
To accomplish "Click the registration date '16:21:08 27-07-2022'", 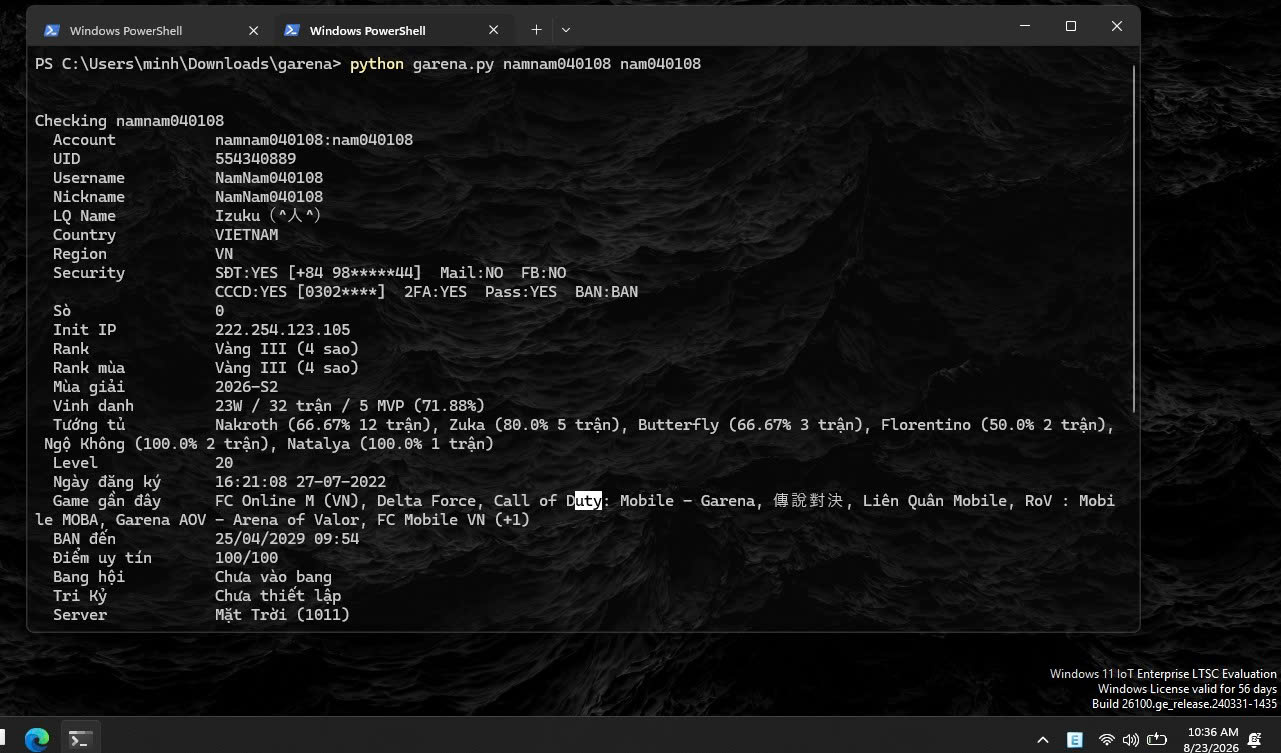I will (x=300, y=482).
